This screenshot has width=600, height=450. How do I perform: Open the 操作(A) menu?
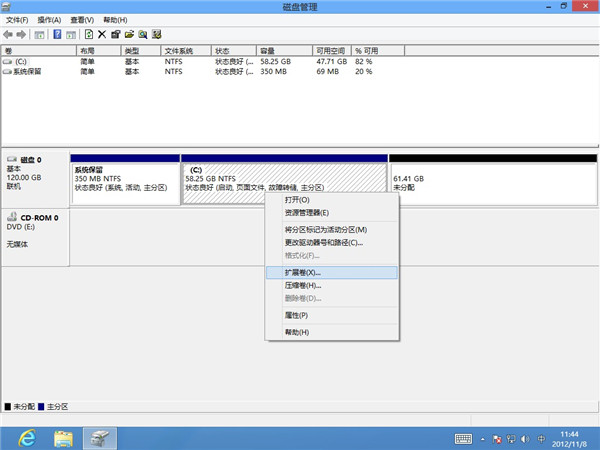coord(49,20)
